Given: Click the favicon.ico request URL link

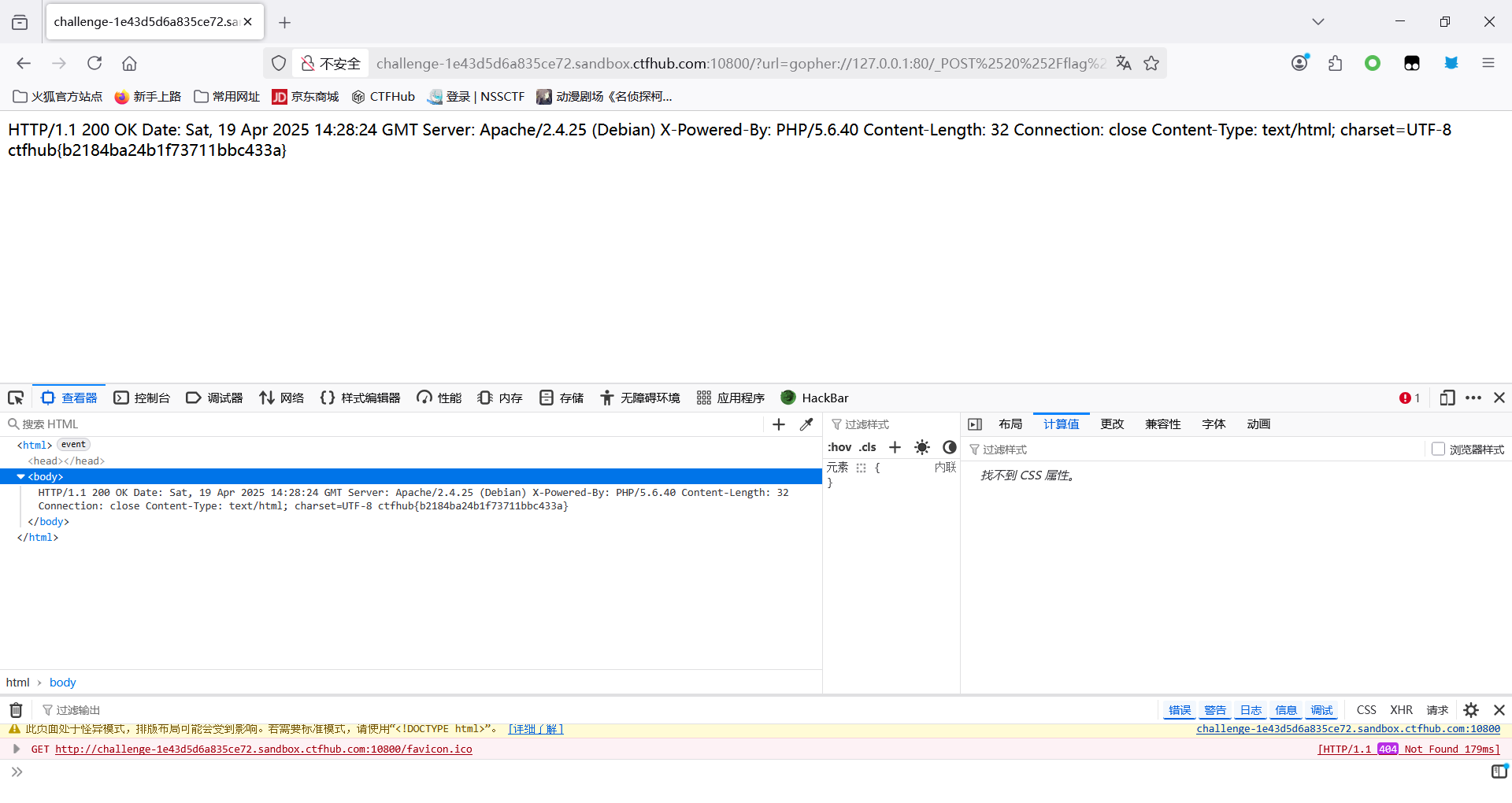Looking at the screenshot, I should pyautogui.click(x=263, y=749).
